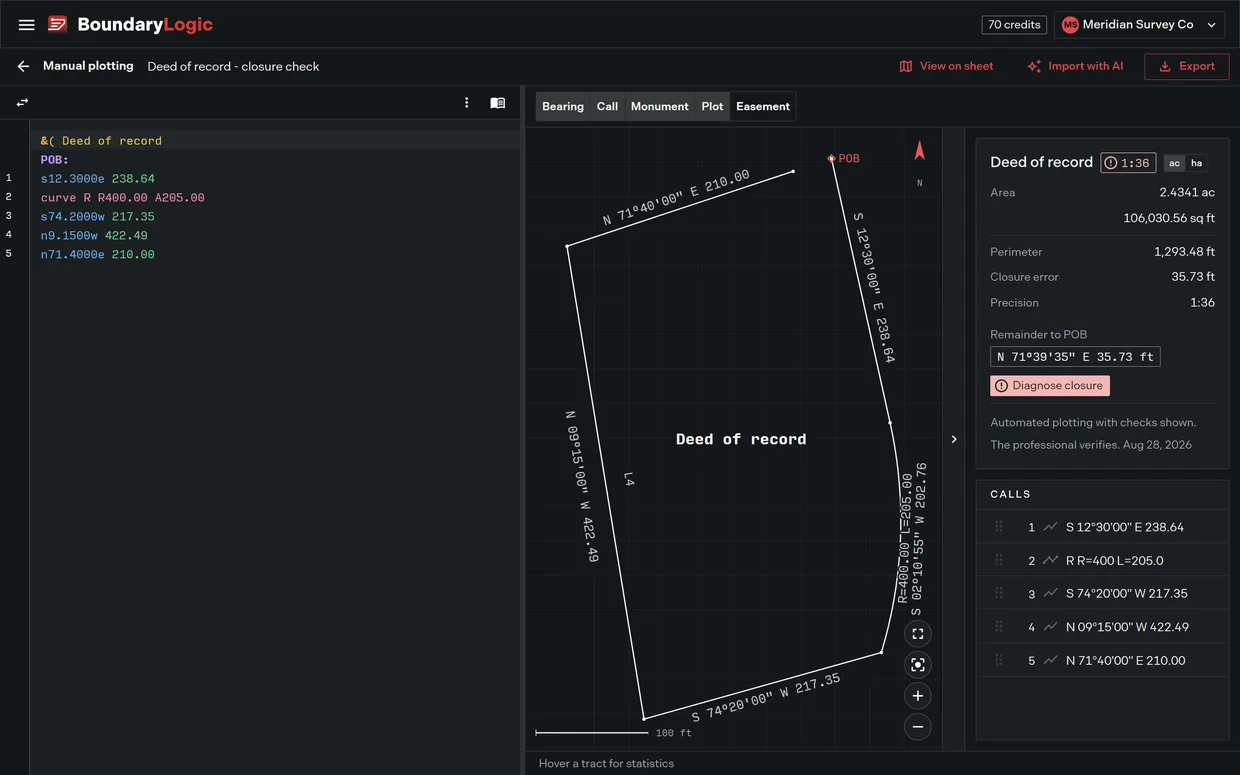Click the fit-to-screen map icon
This screenshot has height=775, width=1240.
[x=917, y=634]
